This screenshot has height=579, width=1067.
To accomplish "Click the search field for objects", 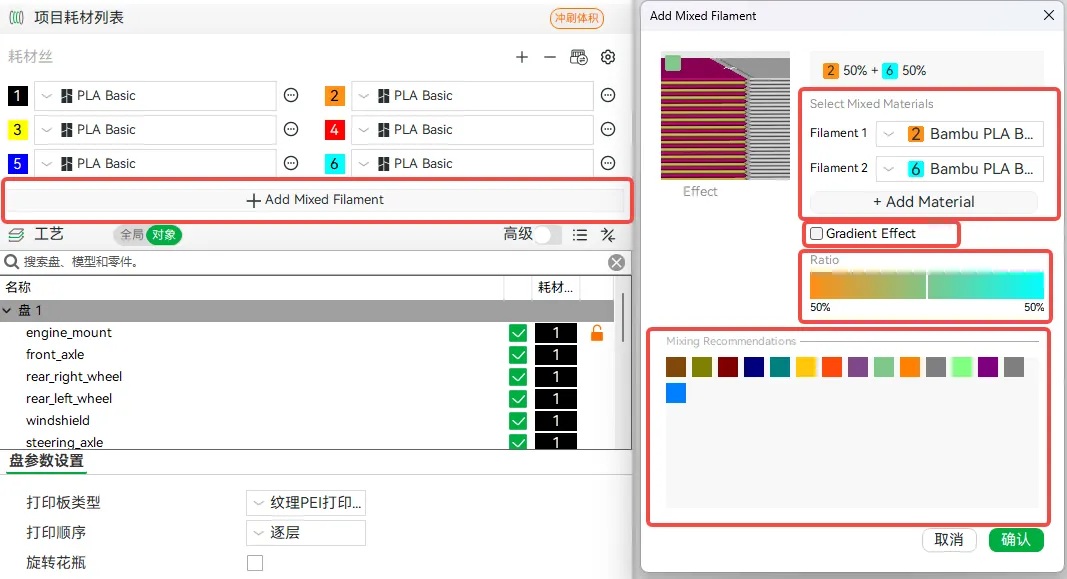I will (300, 262).
